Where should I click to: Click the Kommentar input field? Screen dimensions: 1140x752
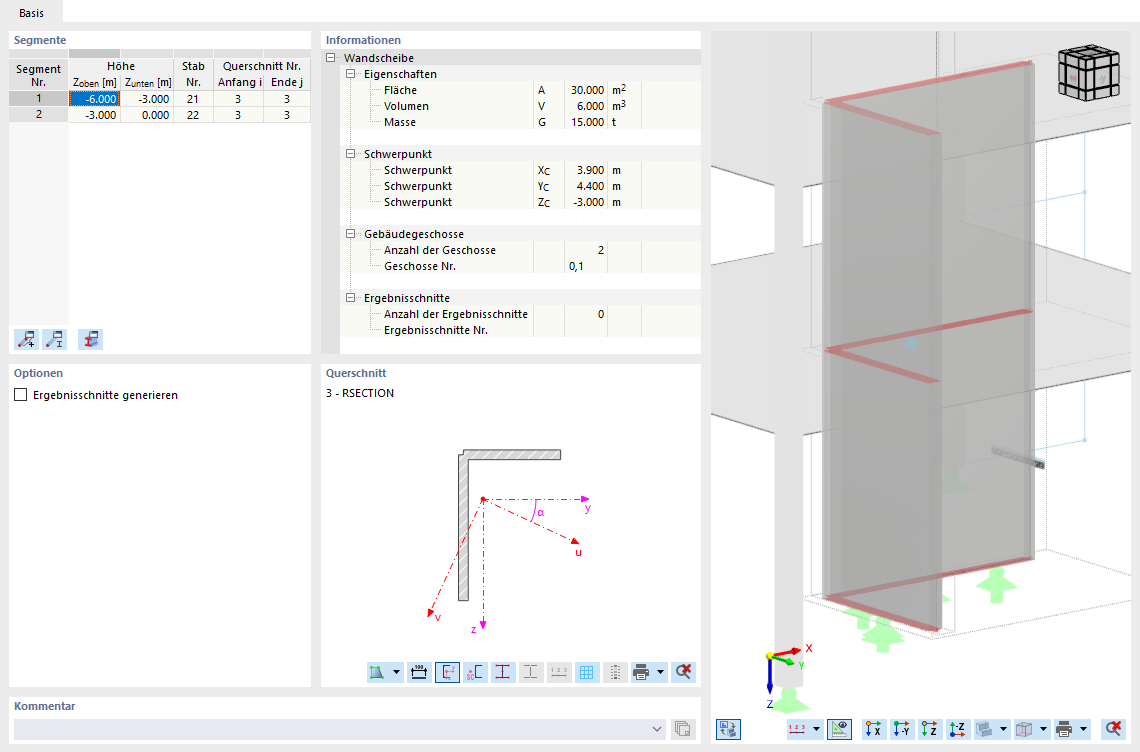[340, 729]
